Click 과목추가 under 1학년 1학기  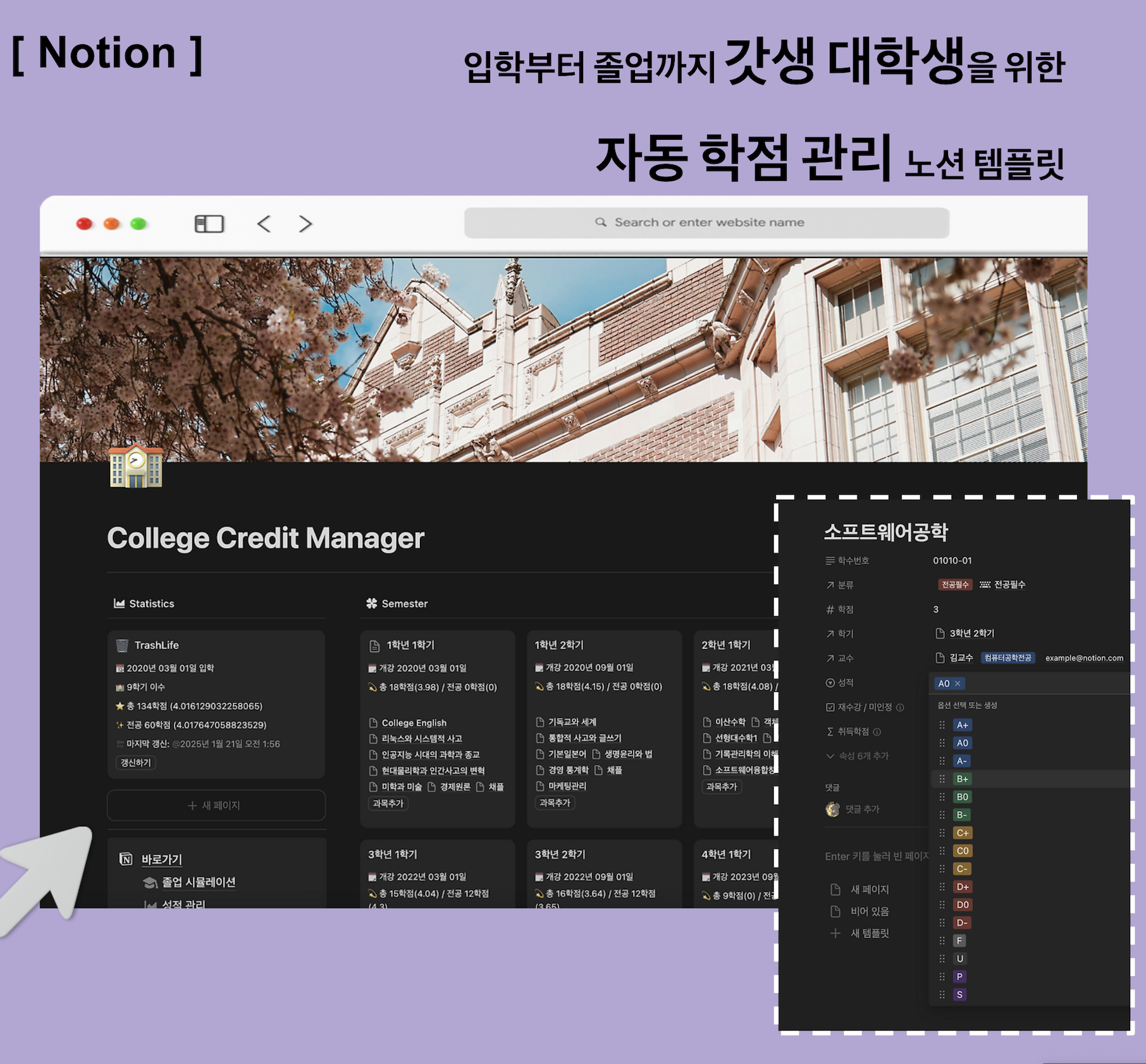388,803
